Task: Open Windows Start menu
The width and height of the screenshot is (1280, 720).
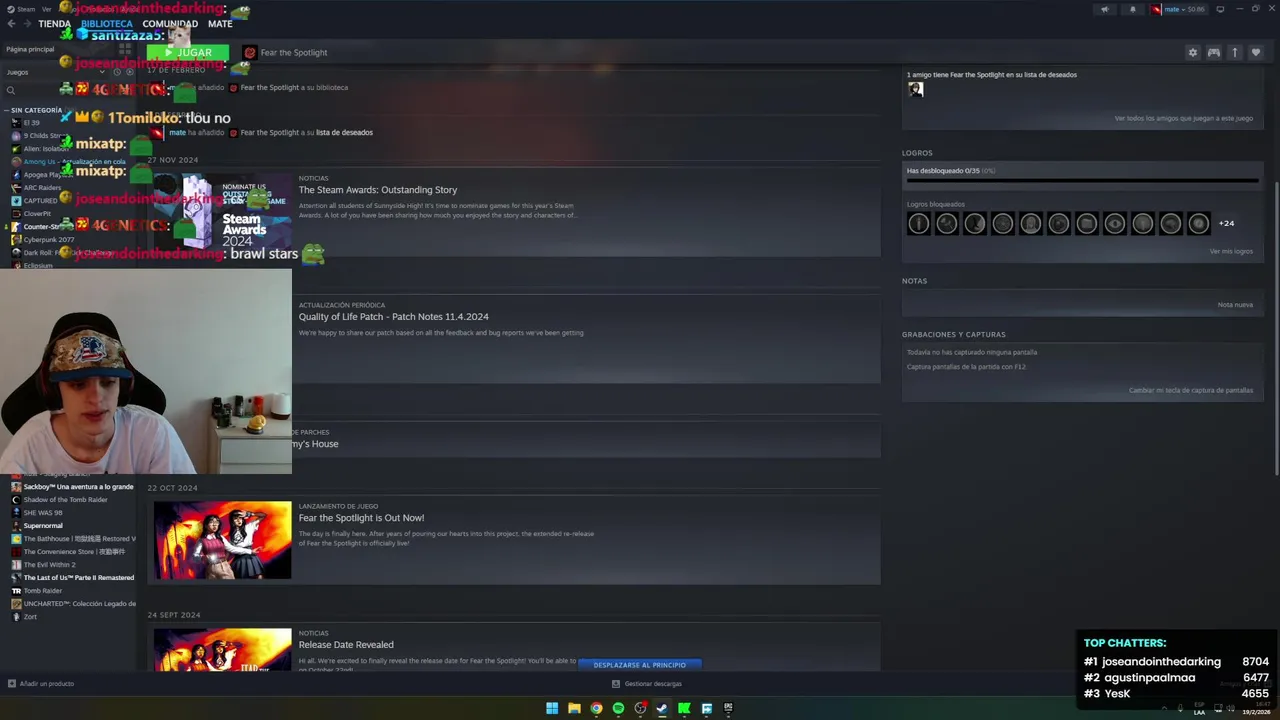Action: [552, 708]
